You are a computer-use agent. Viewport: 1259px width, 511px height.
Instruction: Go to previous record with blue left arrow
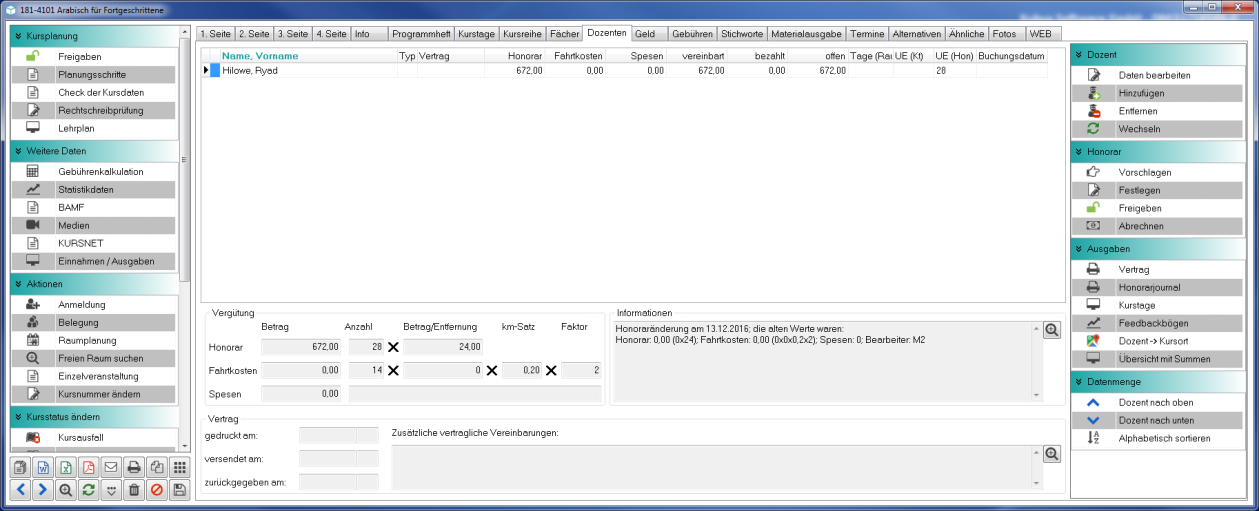(20, 490)
